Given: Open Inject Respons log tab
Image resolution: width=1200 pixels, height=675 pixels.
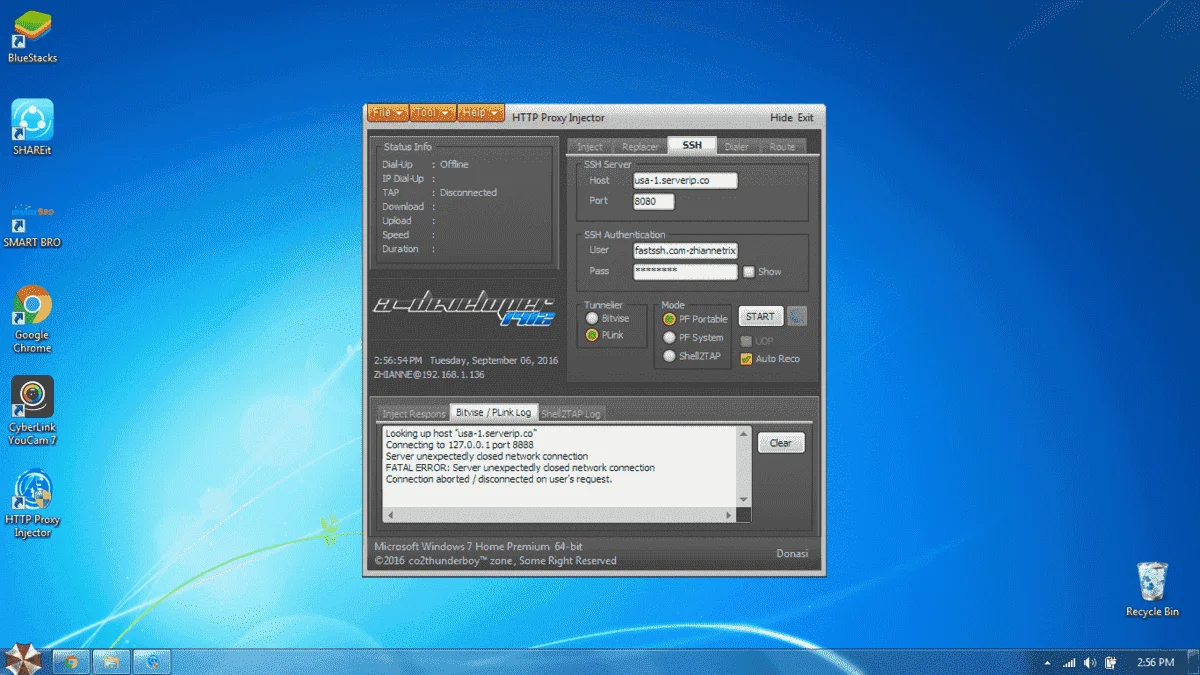Looking at the screenshot, I should coord(413,413).
